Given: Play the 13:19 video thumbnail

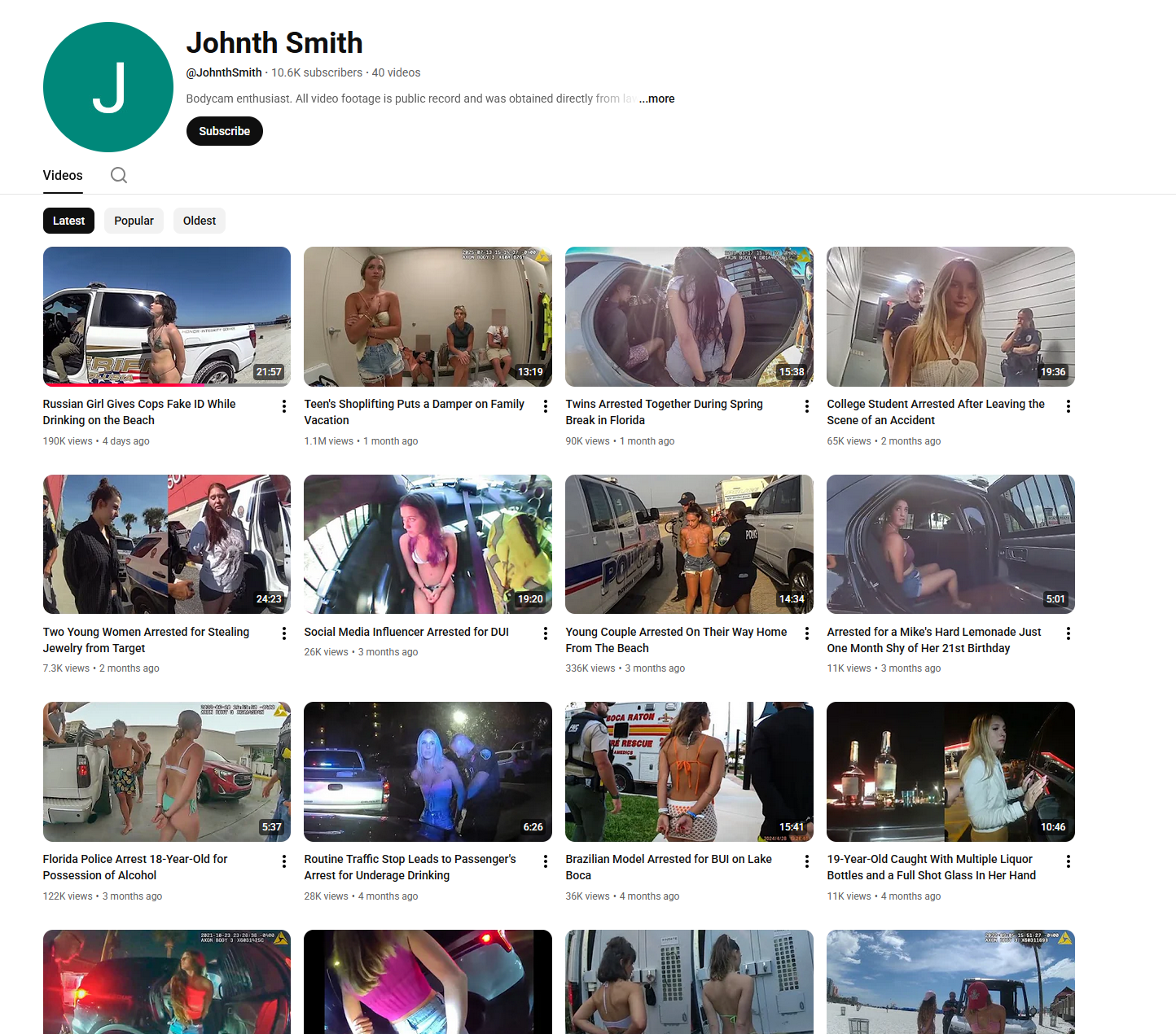Looking at the screenshot, I should (428, 317).
